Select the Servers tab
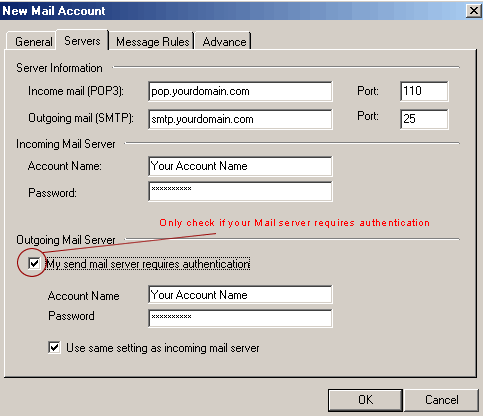Screen dimensions: 483x416 point(82,41)
